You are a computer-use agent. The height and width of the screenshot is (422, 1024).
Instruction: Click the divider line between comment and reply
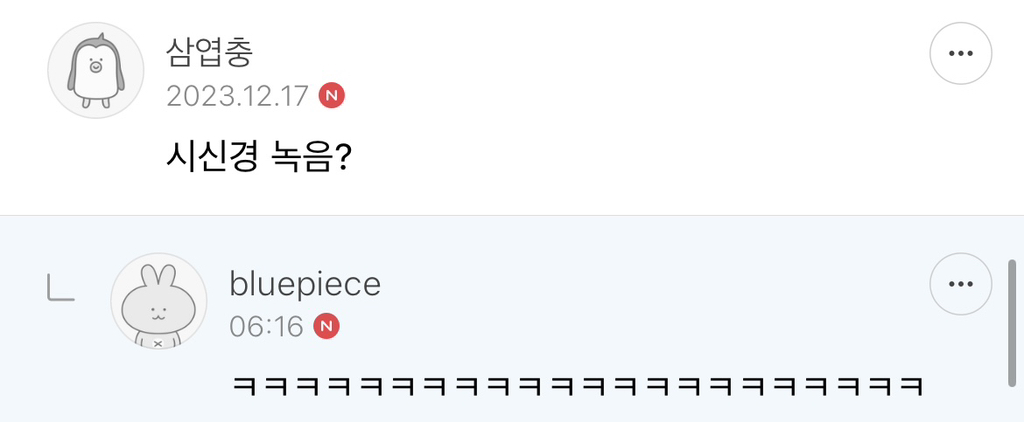[x=512, y=215]
